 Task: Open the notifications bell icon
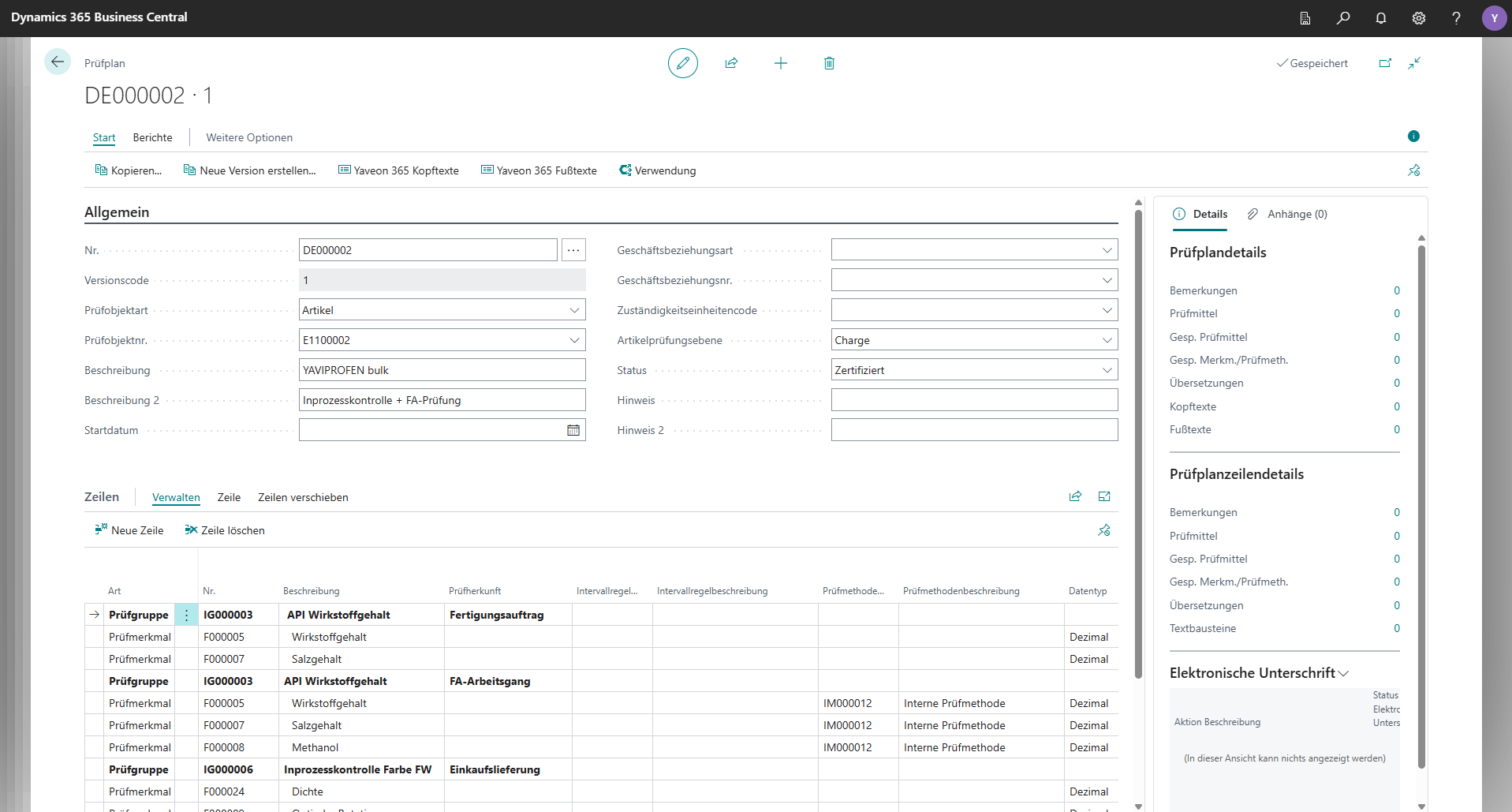(1381, 17)
